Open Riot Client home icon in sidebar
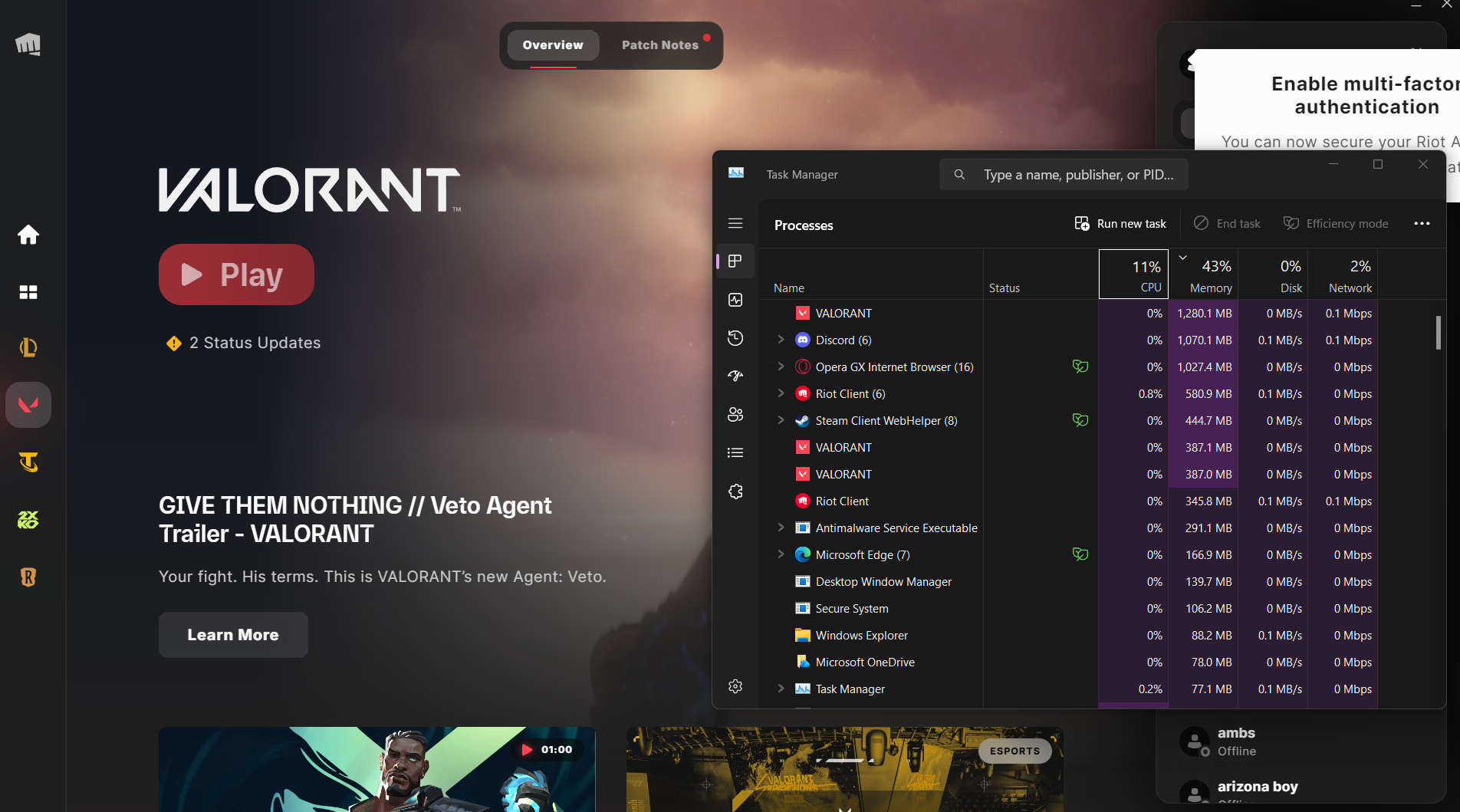The image size is (1460, 812). pos(28,235)
